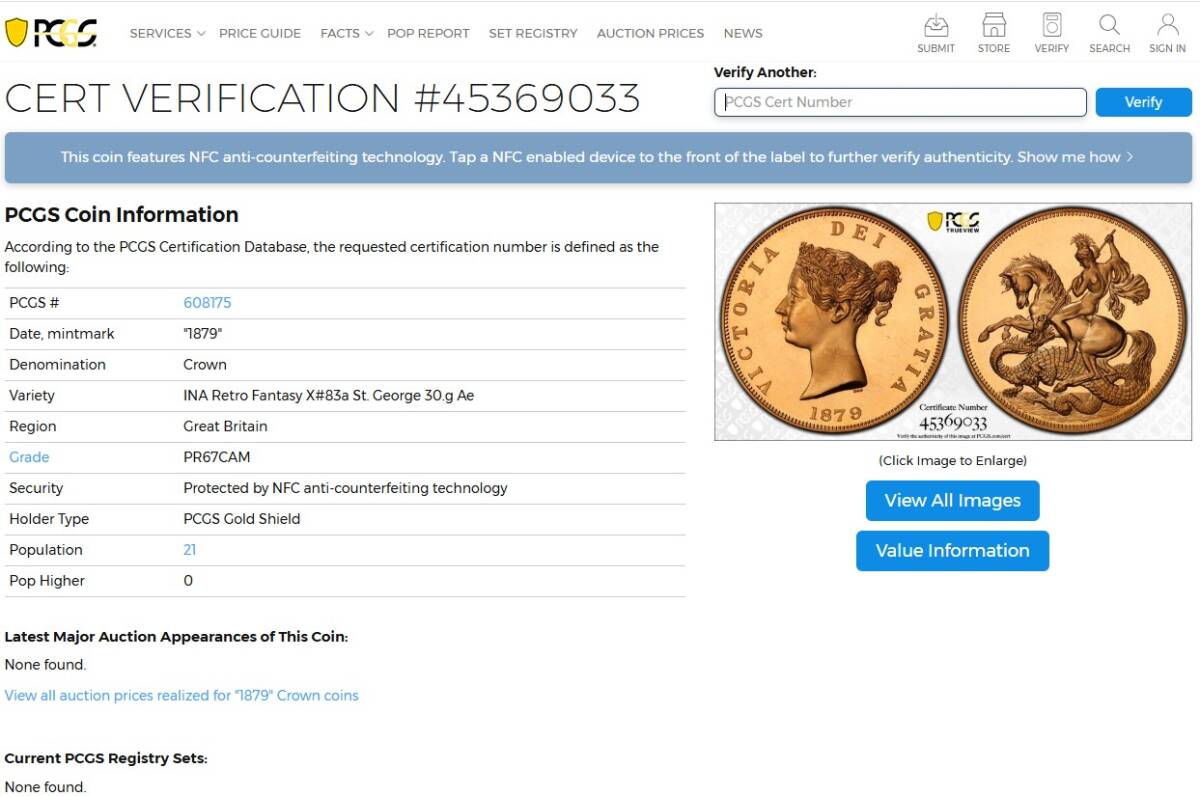Enlarge the 1879 crown coin image
The width and height of the screenshot is (1200, 796).
pos(953,322)
